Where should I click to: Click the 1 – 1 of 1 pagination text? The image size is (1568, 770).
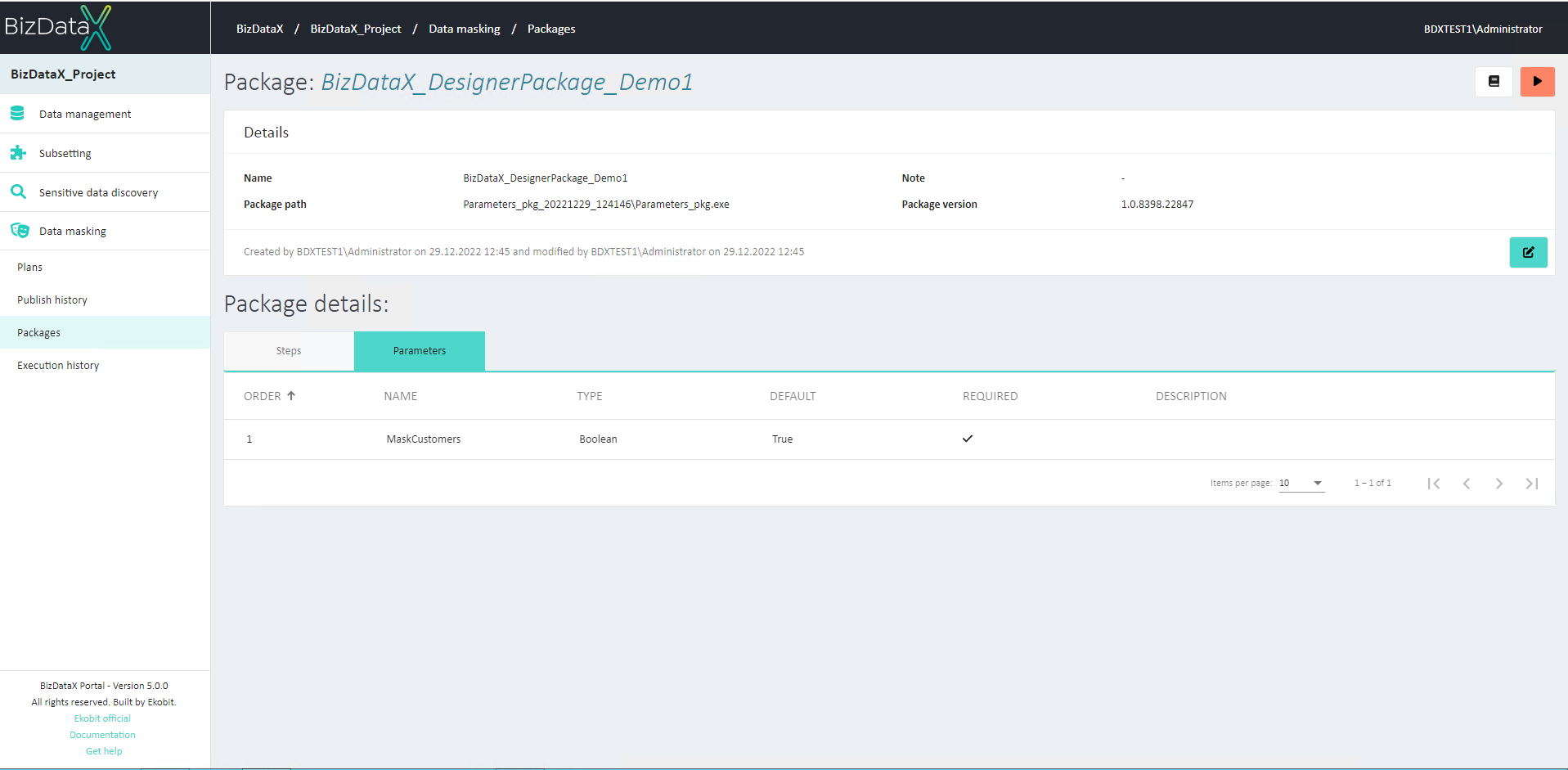pos(1373,484)
